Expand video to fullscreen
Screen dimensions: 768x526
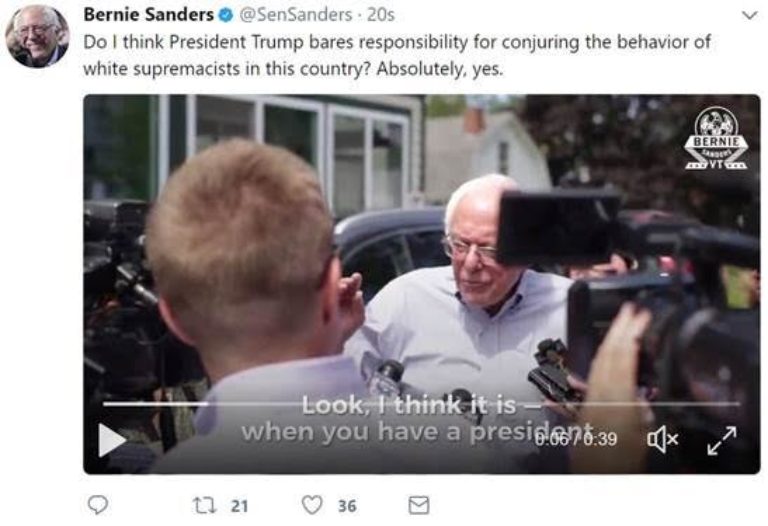coord(722,440)
